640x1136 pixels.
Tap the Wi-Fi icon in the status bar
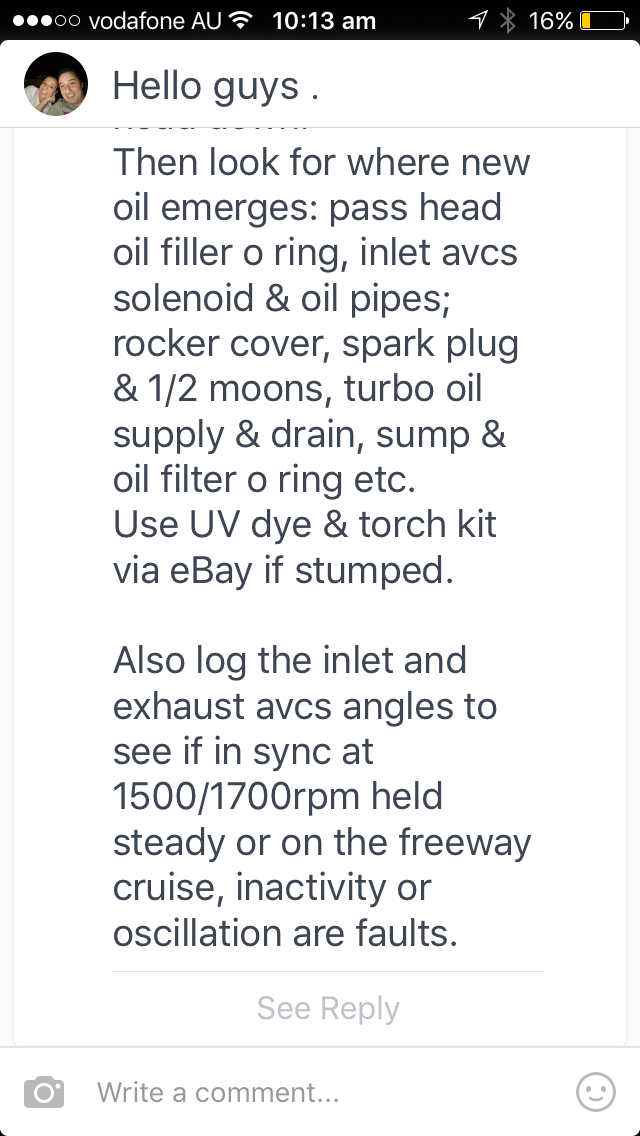(240, 20)
